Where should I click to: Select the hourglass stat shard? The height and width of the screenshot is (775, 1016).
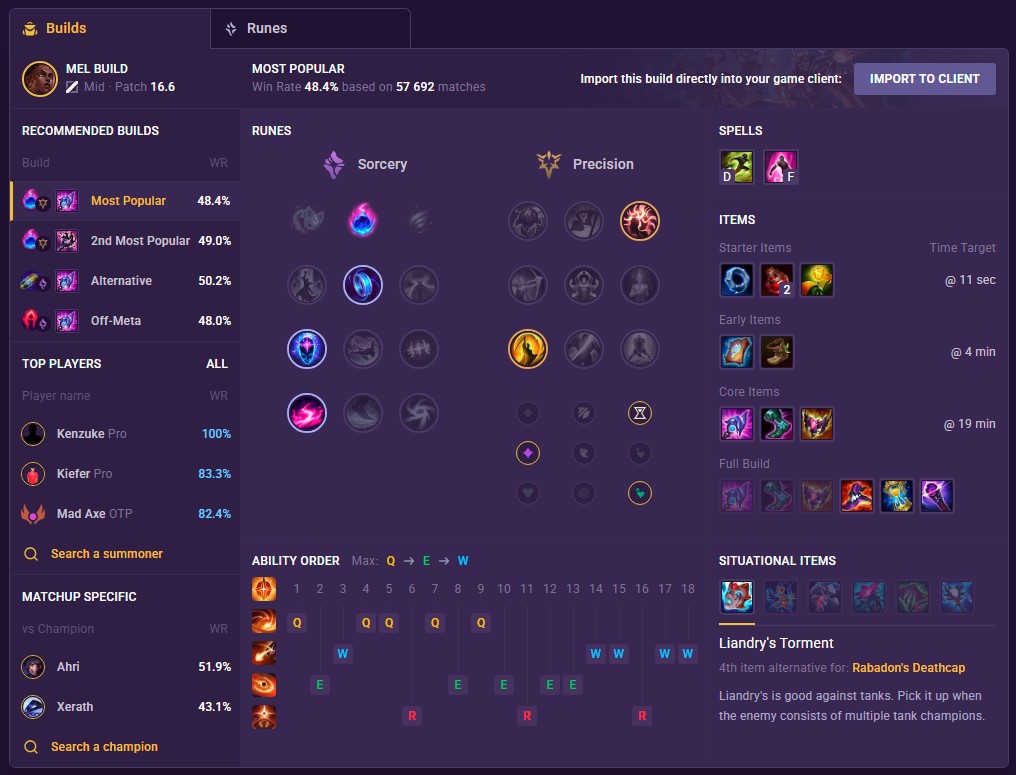tap(640, 413)
